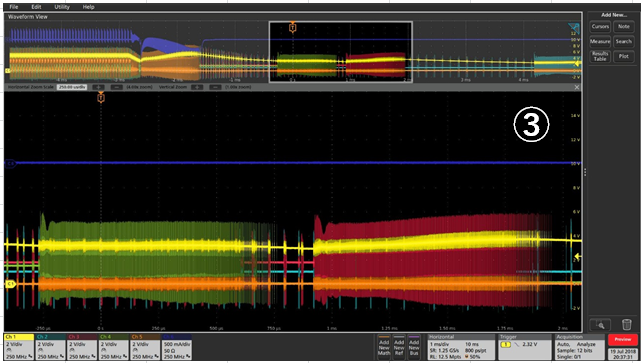Select the C6 blue waveform handle
Image resolution: width=641 pixels, height=363 pixels.
(x=10, y=163)
